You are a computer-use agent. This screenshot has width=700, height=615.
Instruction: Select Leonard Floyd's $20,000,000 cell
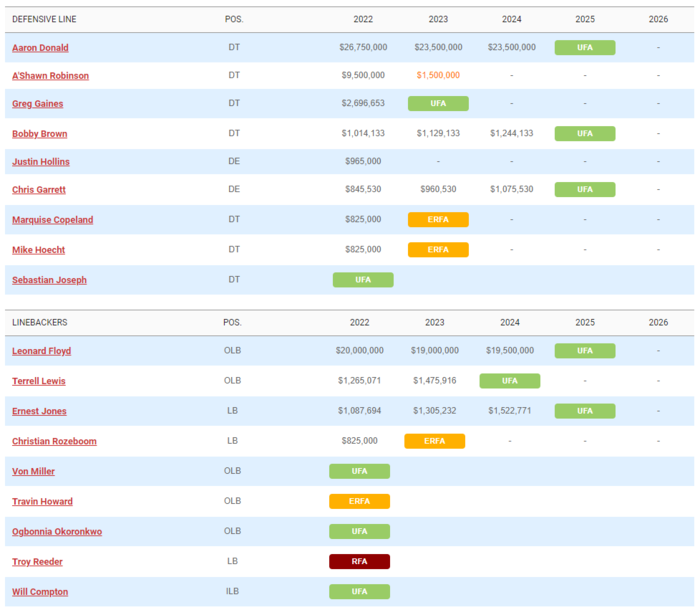359,351
